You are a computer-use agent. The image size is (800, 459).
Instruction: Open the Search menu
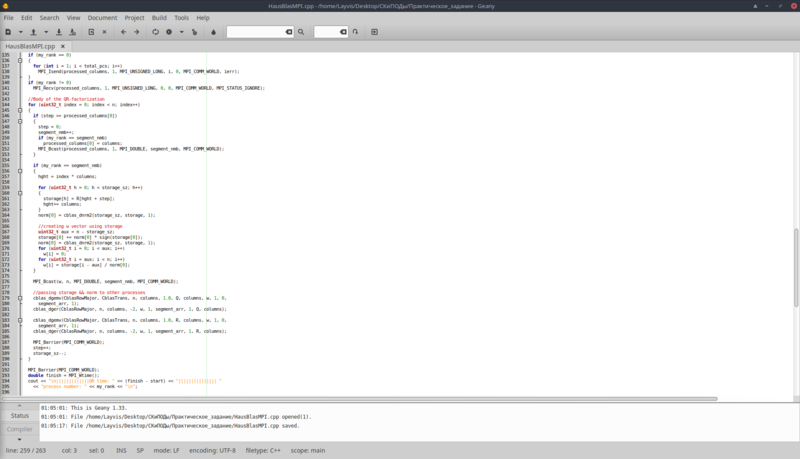(x=49, y=18)
